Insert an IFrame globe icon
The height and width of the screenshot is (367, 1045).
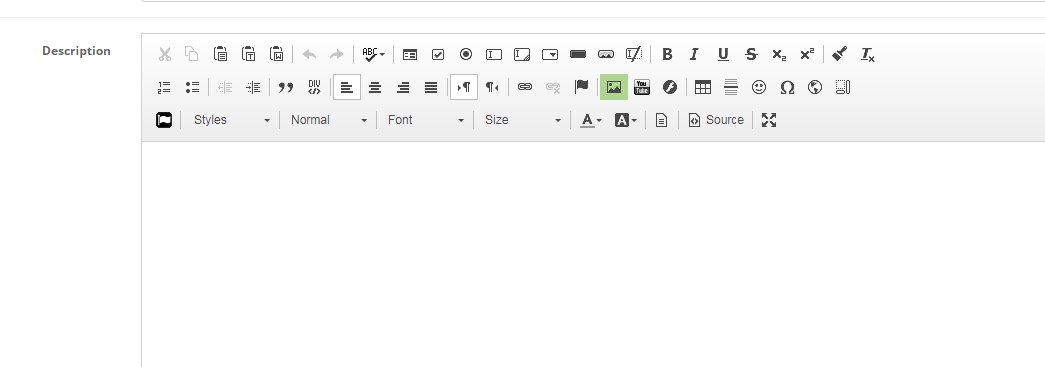tap(815, 87)
